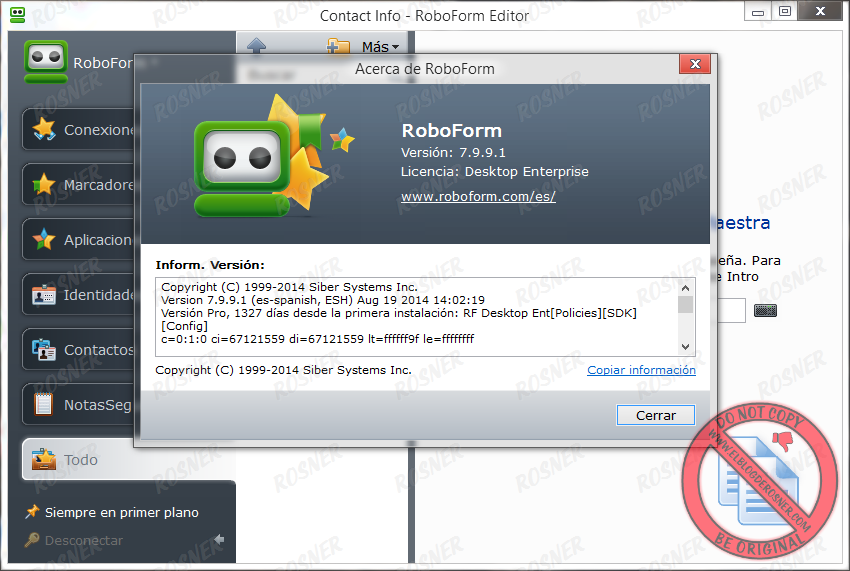The image size is (850, 571).
Task: Open the Identidades category
Action: (78, 294)
